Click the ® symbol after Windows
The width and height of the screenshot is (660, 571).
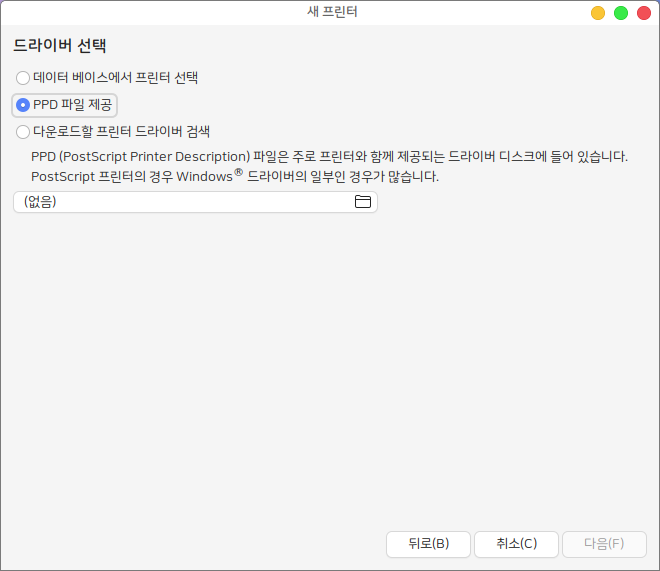click(238, 172)
